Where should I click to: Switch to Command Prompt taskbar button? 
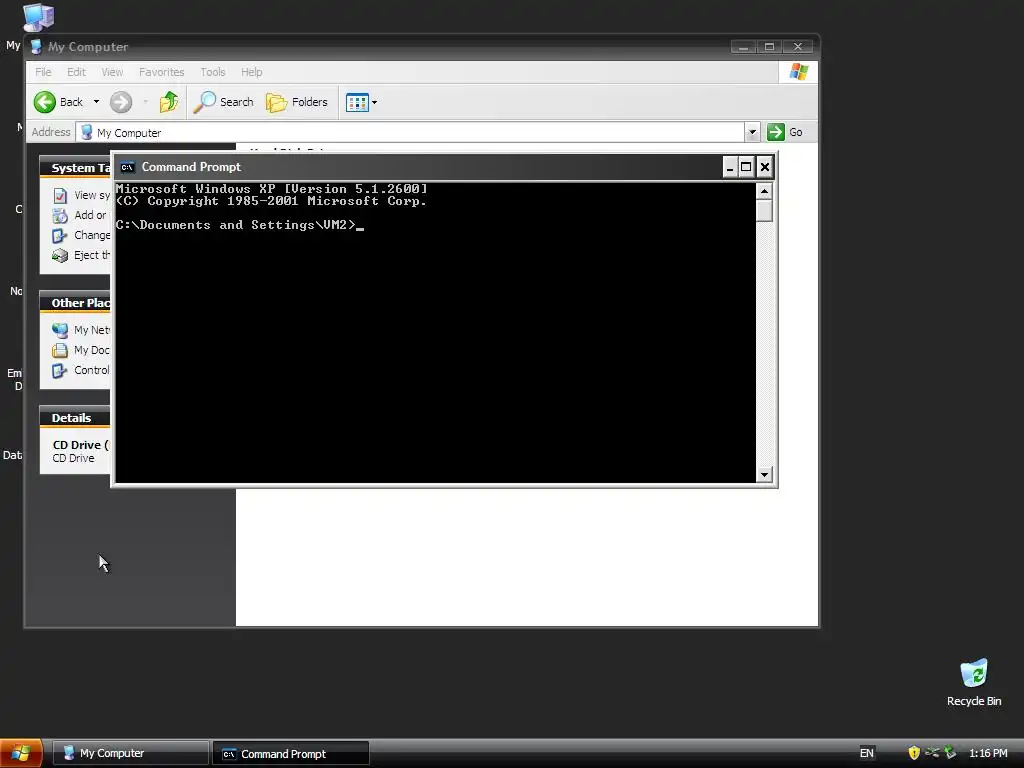291,754
